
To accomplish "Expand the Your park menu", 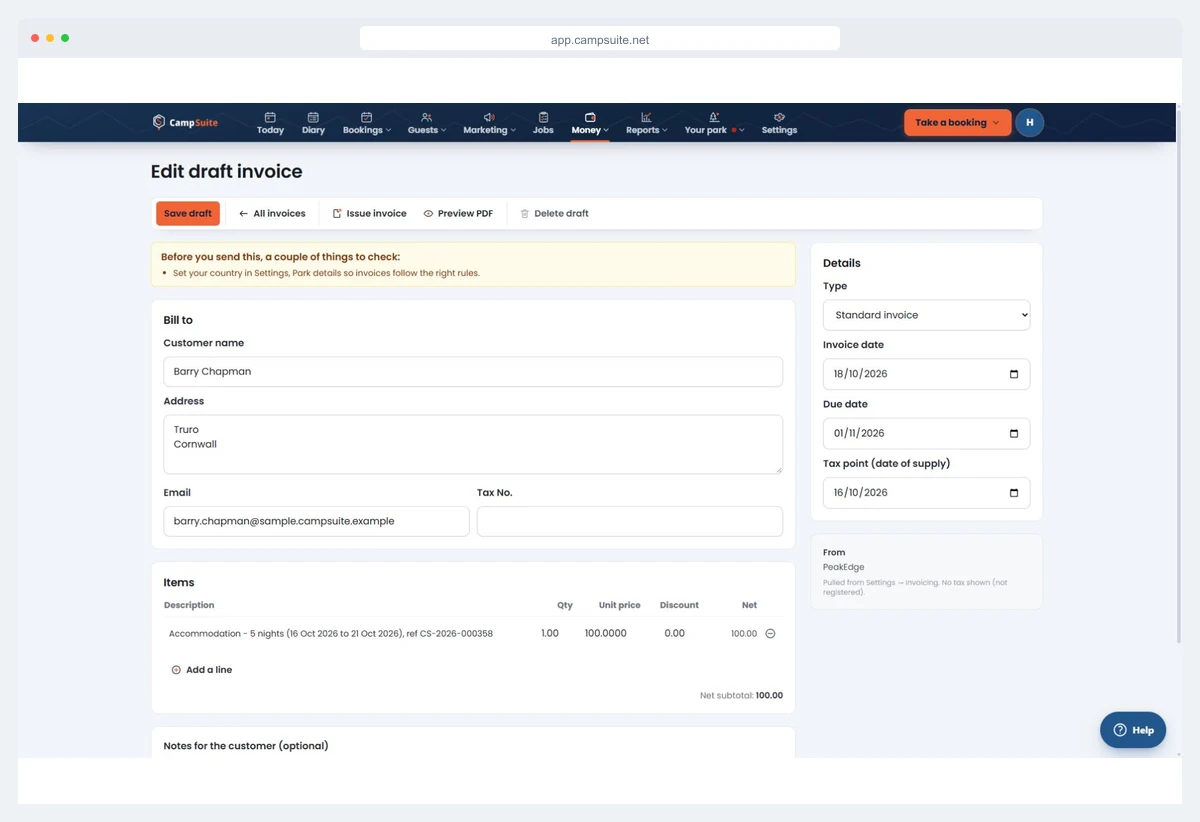I will 714,123.
